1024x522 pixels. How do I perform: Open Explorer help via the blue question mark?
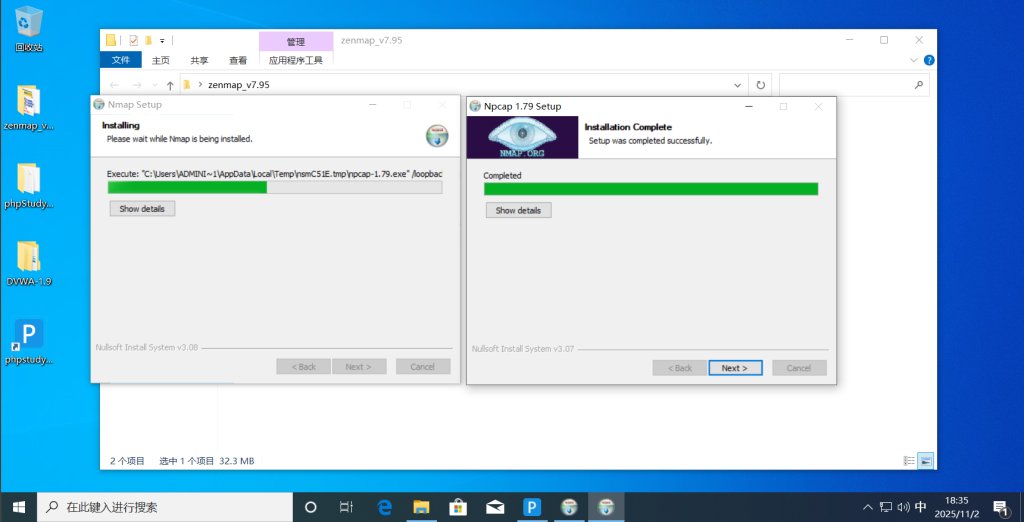tap(927, 60)
